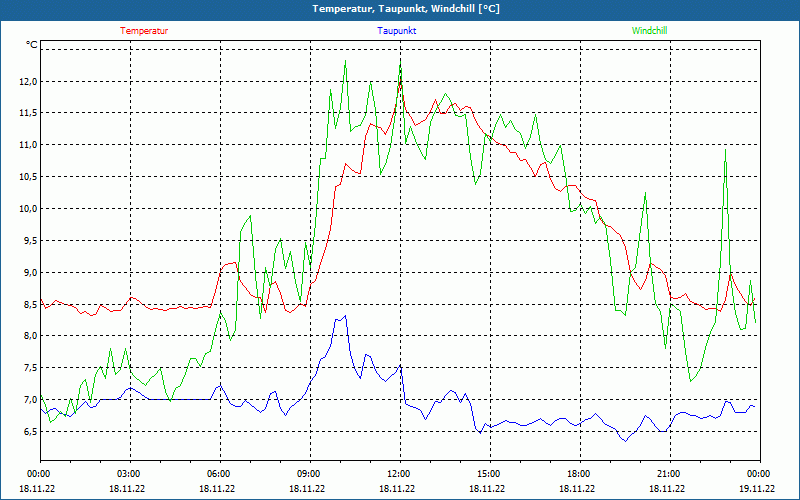The width and height of the screenshot is (800, 500).
Task: Select the 03:00 time axis label
Action: [x=129, y=474]
